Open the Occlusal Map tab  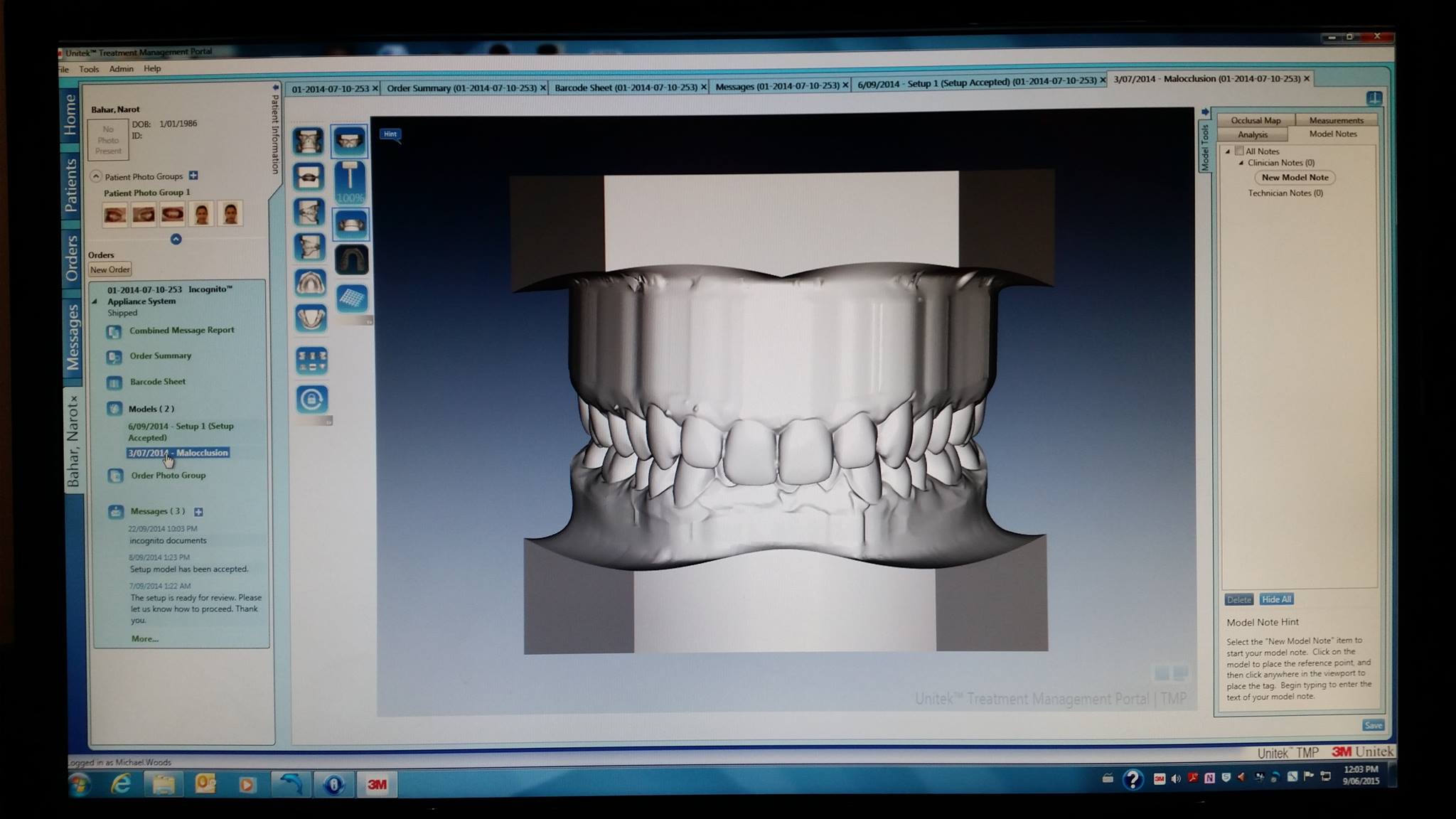[x=1256, y=120]
